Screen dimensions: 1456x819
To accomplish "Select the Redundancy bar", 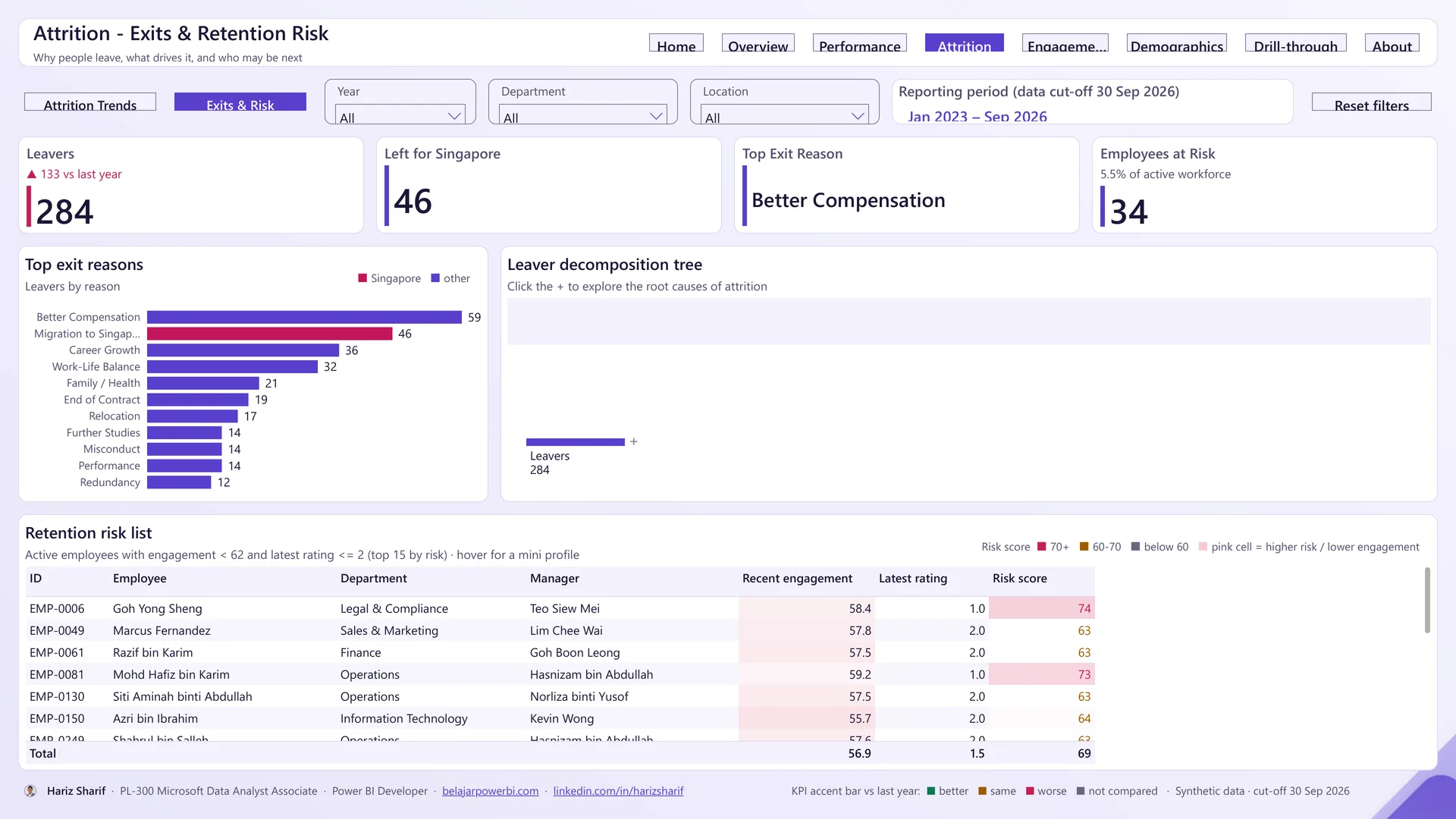I will click(x=179, y=482).
